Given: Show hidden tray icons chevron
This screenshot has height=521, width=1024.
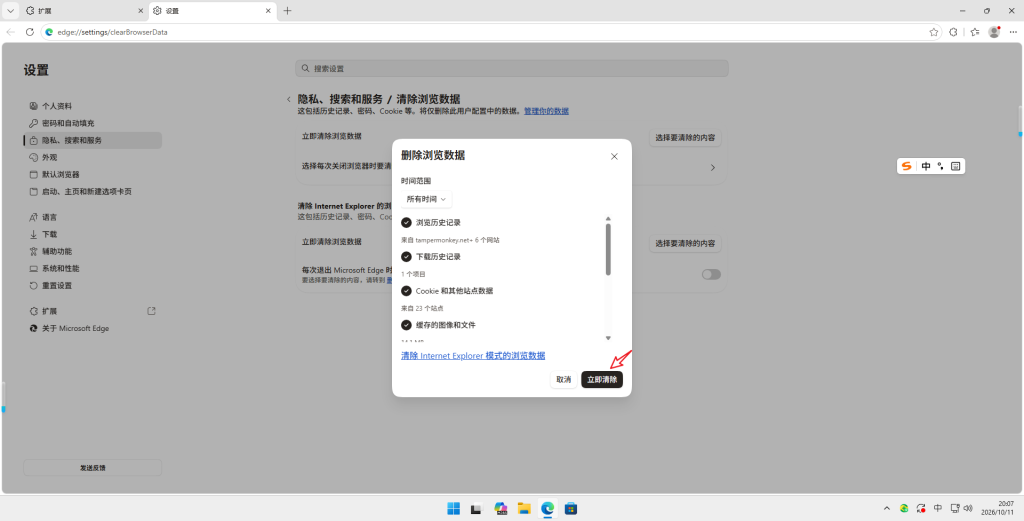Looking at the screenshot, I should [886, 508].
